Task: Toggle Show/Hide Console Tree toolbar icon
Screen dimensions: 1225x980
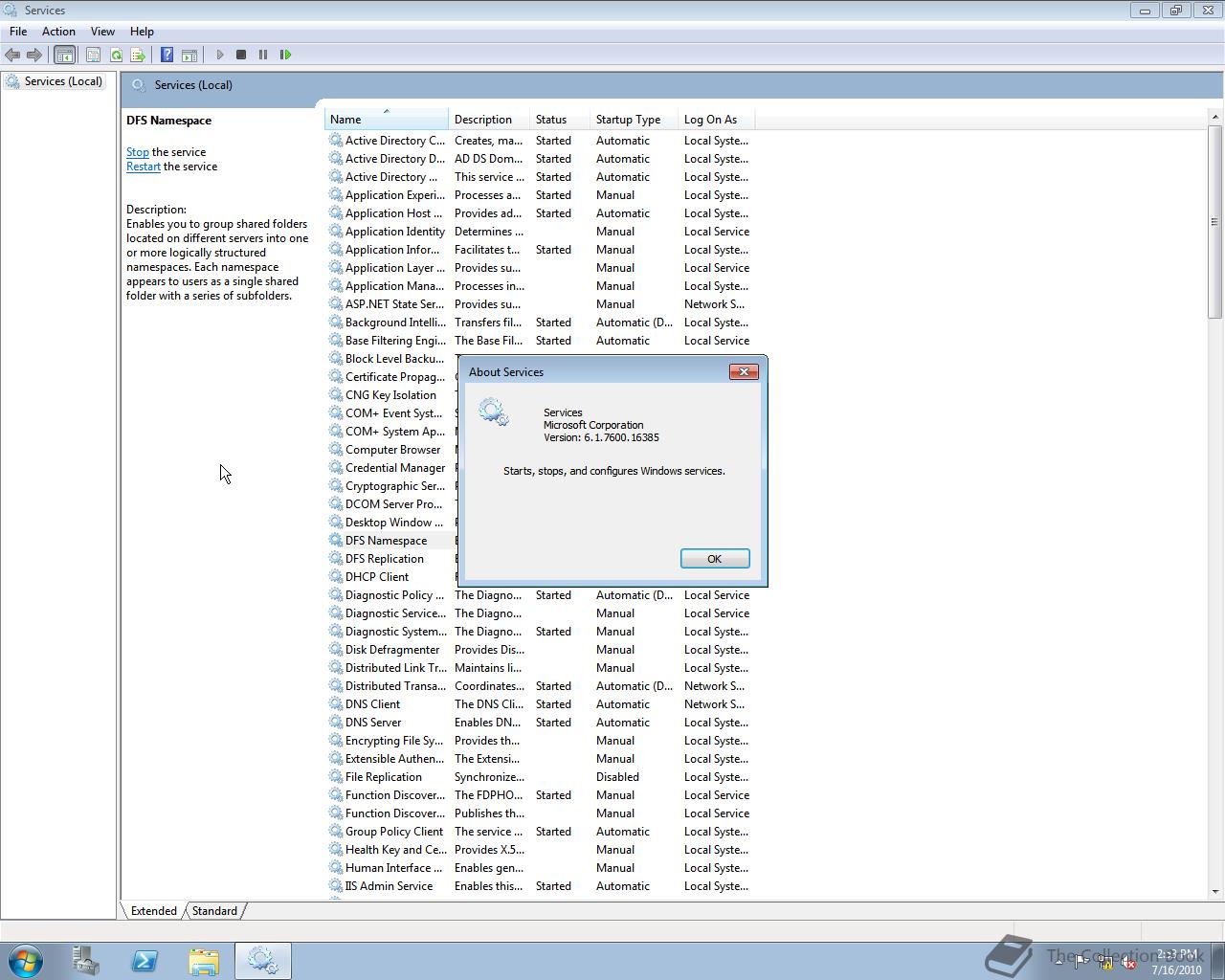Action: 64,55
